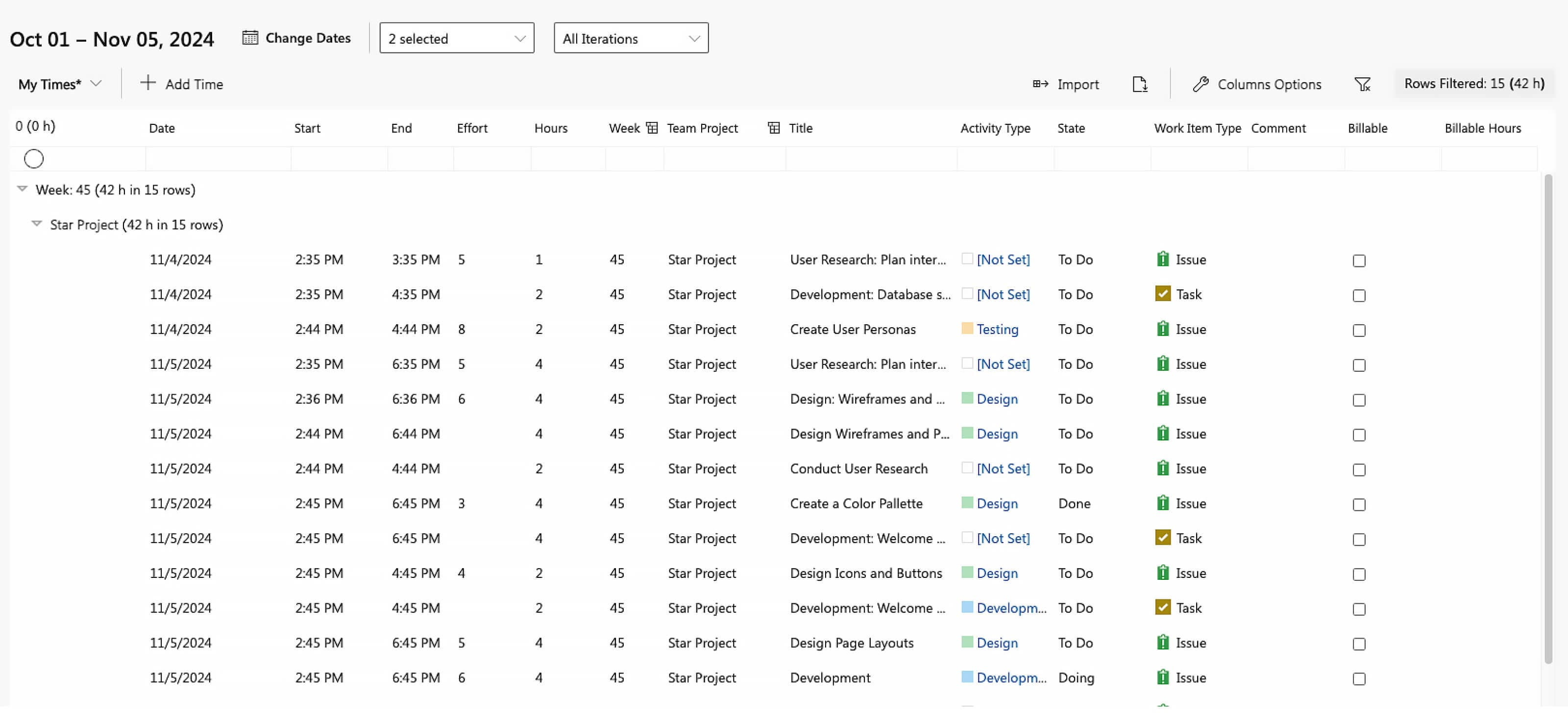The image size is (1568, 715).
Task: Sort by the Effort column header
Action: pyautogui.click(x=472, y=128)
